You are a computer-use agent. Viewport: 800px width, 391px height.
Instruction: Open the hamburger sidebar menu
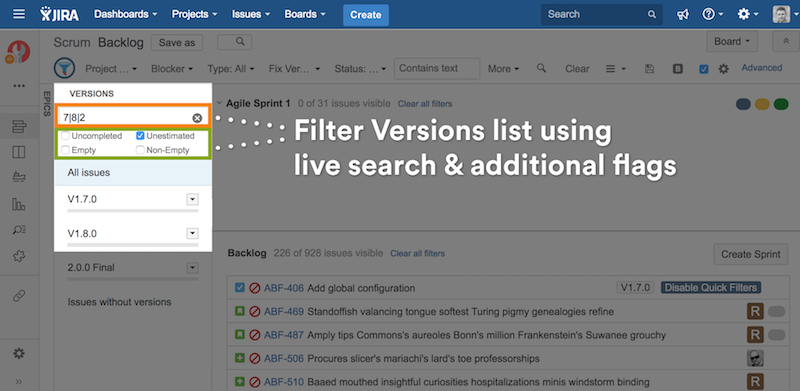(19, 14)
